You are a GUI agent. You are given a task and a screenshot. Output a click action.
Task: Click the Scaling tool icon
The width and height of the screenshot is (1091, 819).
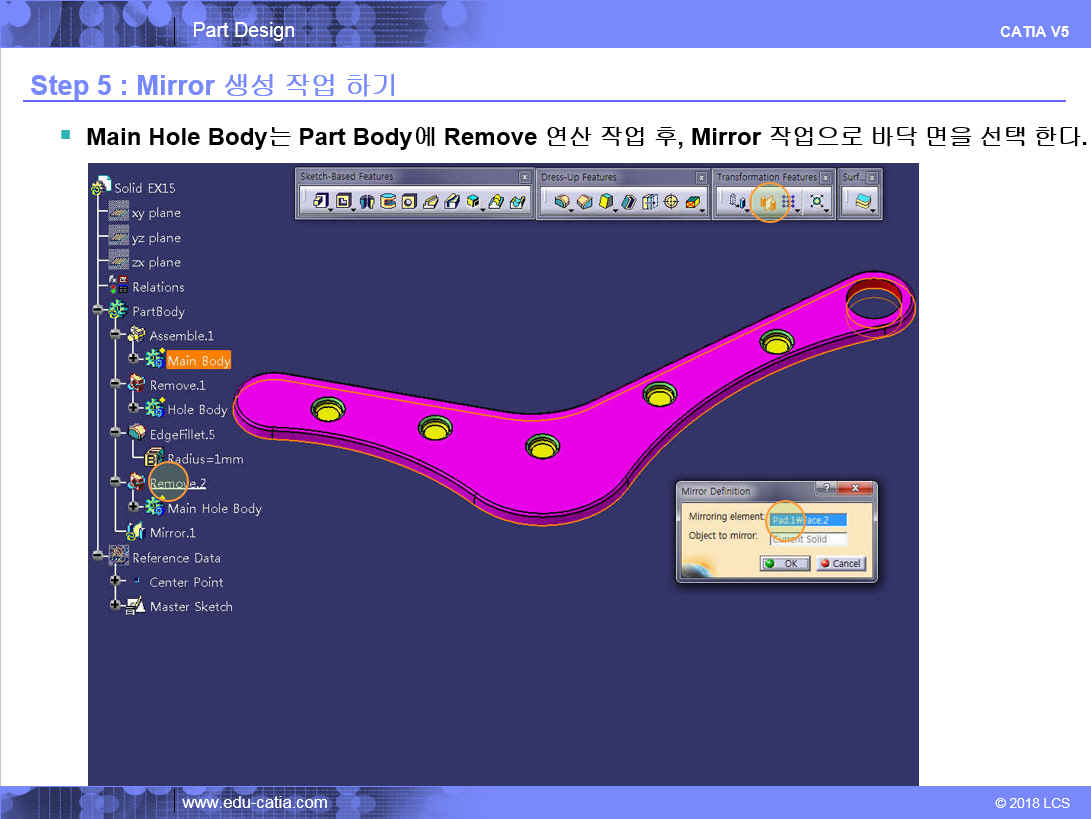(819, 202)
